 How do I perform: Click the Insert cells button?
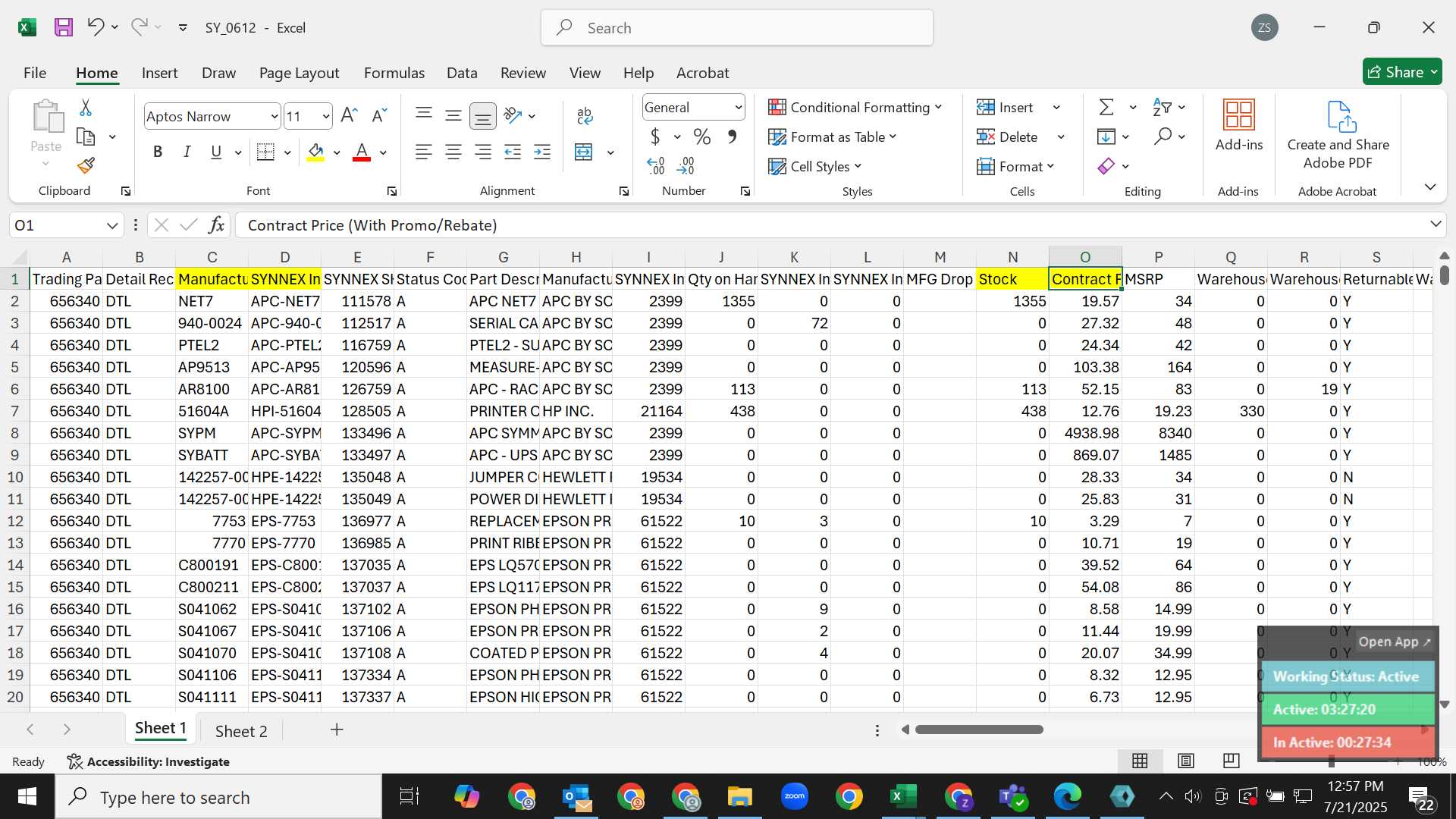tap(1004, 107)
